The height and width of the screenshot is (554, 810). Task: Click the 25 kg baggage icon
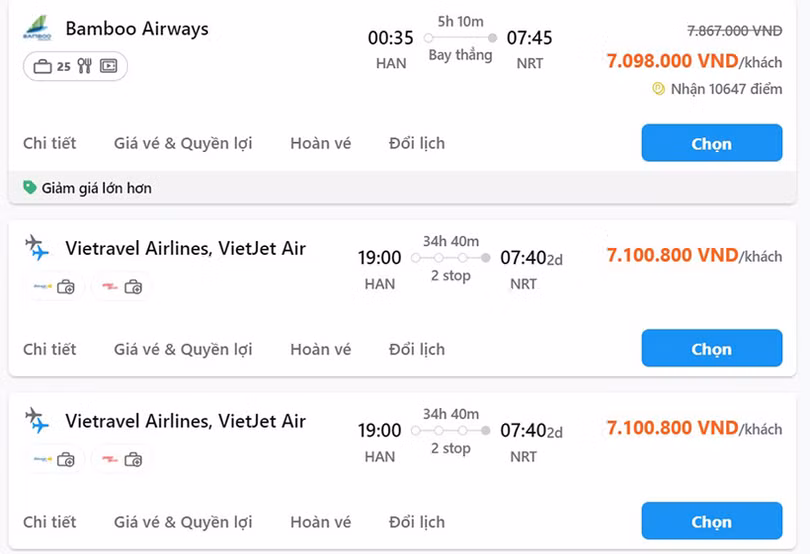(43, 66)
